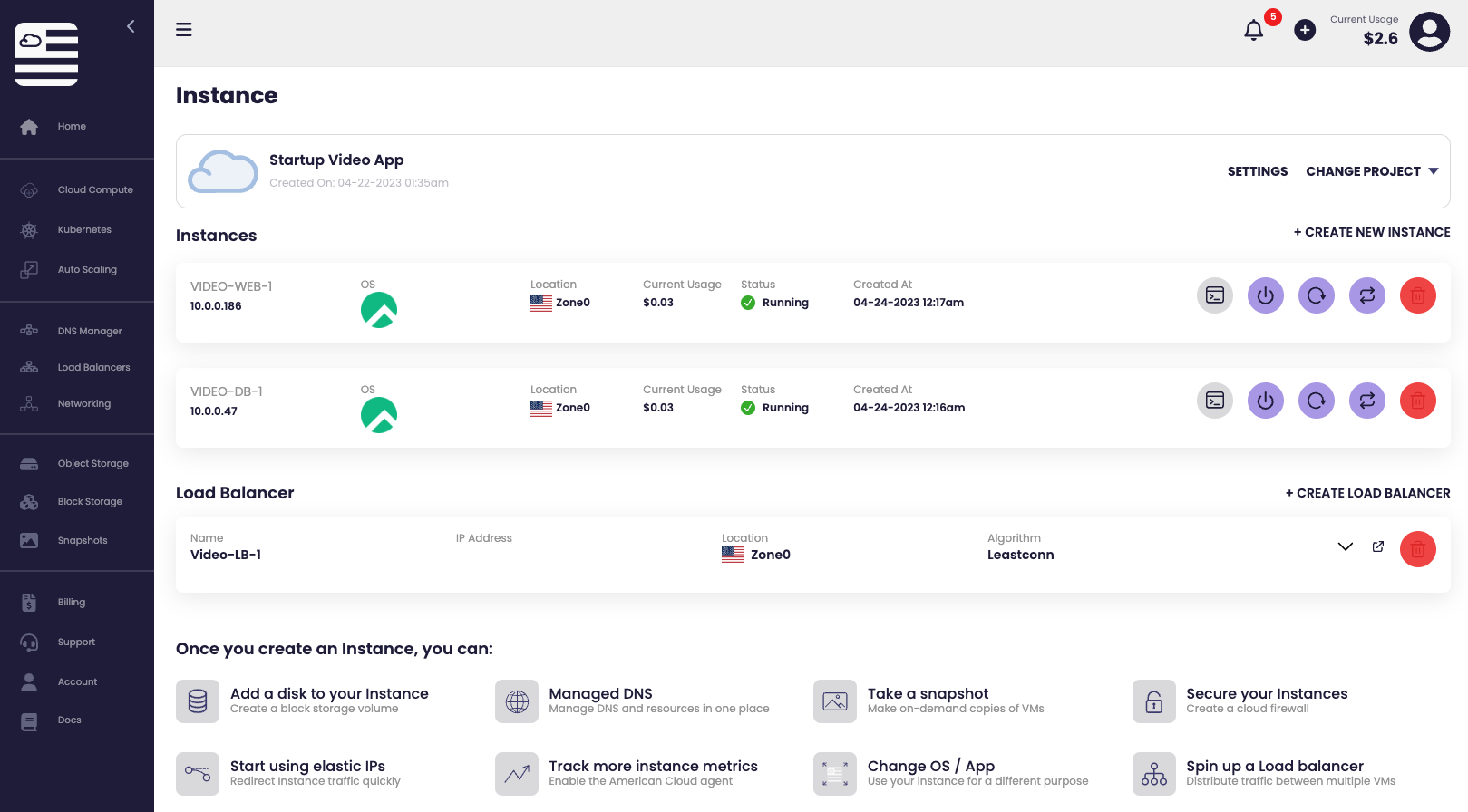Open the Take a snapshot card
The width and height of the screenshot is (1468, 812).
pos(928,701)
